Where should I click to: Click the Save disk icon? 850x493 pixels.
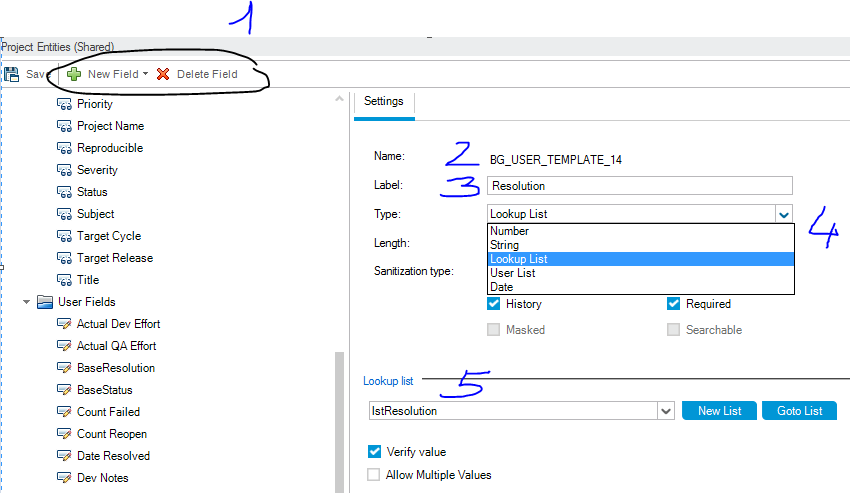click(x=12, y=74)
